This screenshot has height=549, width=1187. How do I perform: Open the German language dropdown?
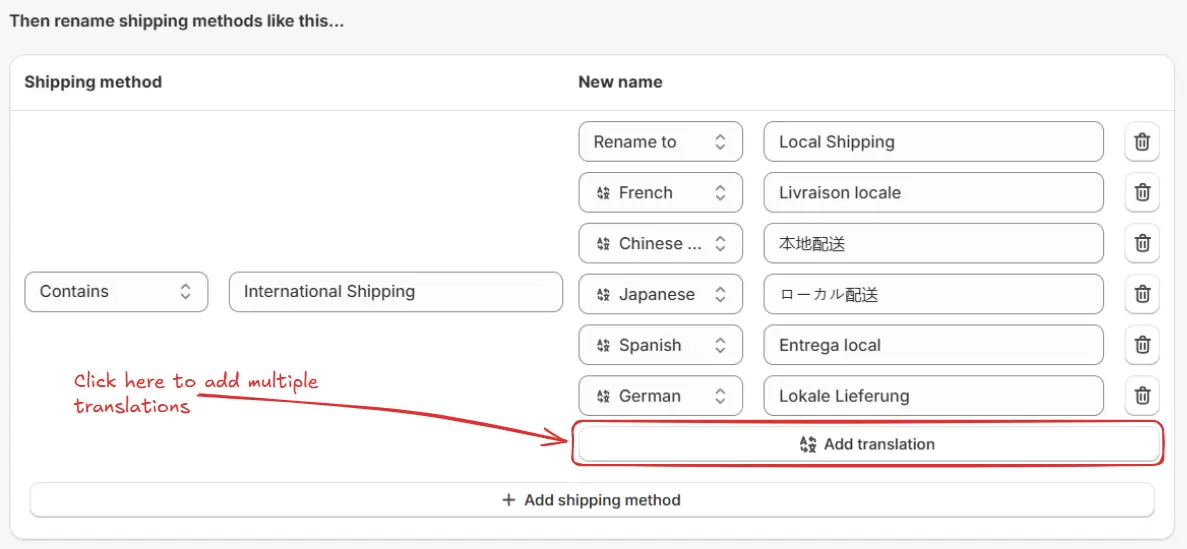pos(660,395)
